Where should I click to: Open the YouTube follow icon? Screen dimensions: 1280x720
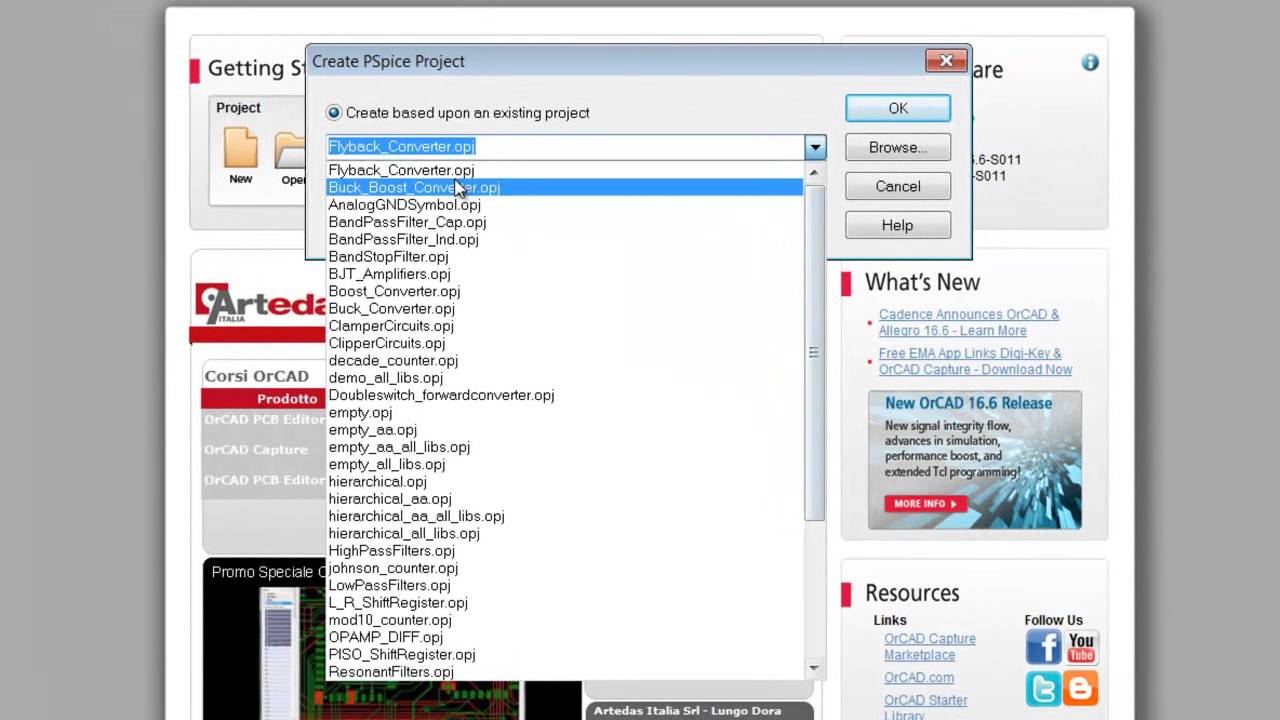point(1081,647)
